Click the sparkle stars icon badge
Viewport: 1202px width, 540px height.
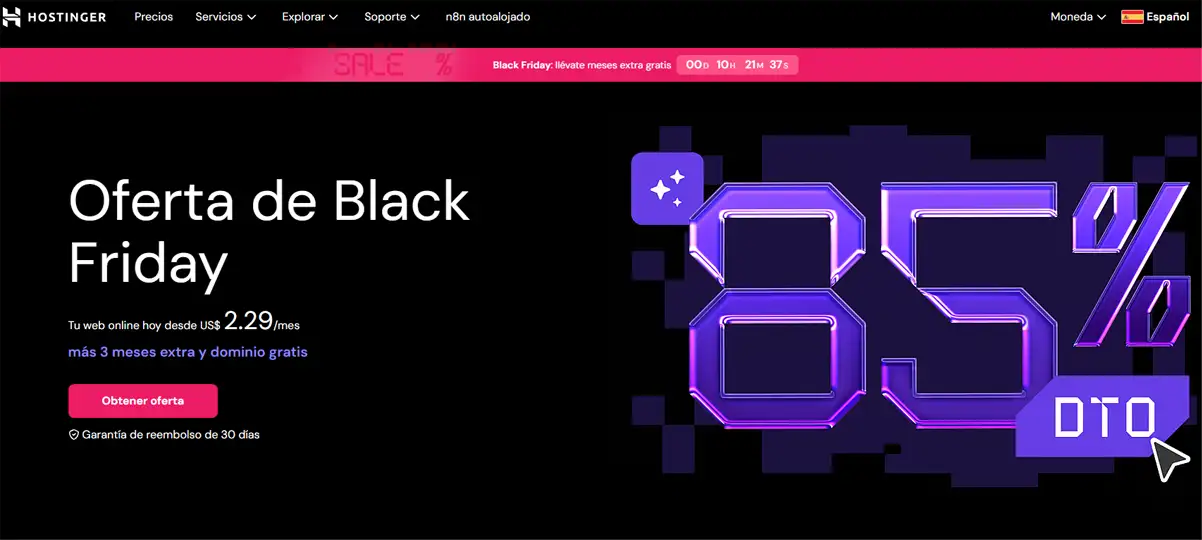[x=667, y=188]
